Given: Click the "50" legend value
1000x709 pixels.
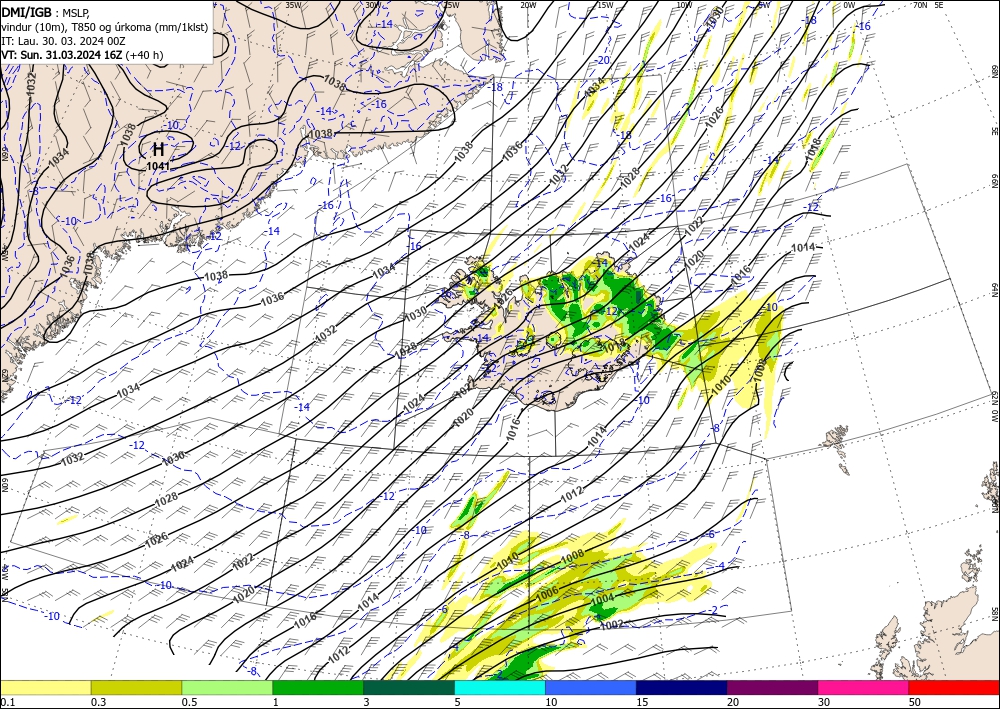Looking at the screenshot, I should tap(915, 702).
